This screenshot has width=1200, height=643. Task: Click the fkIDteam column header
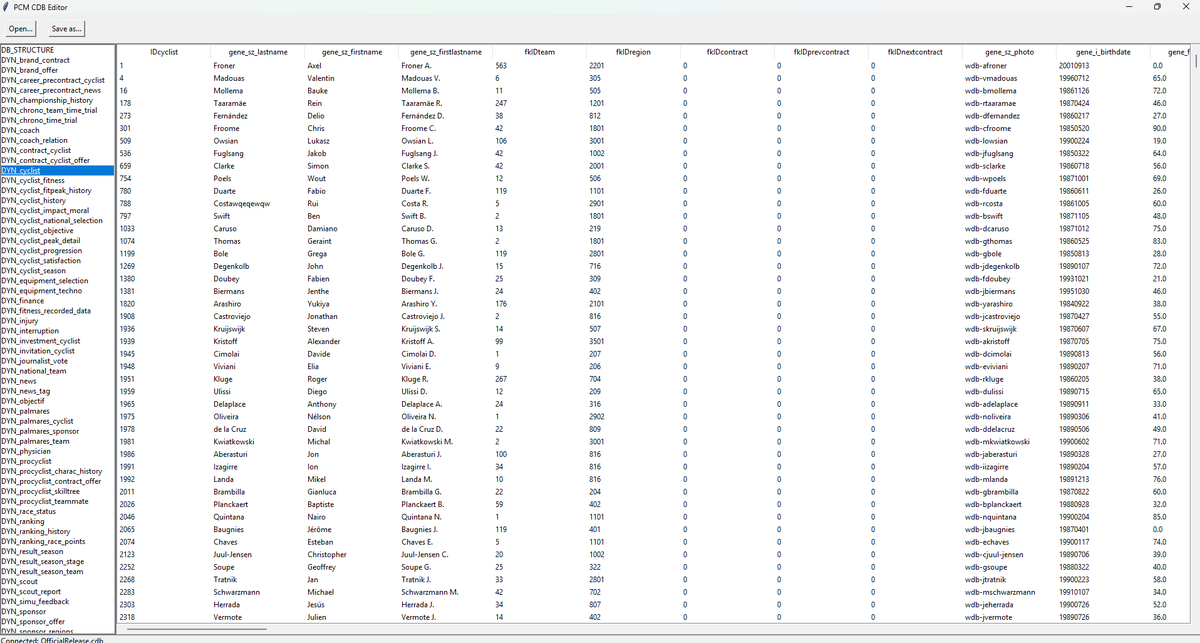[539, 51]
